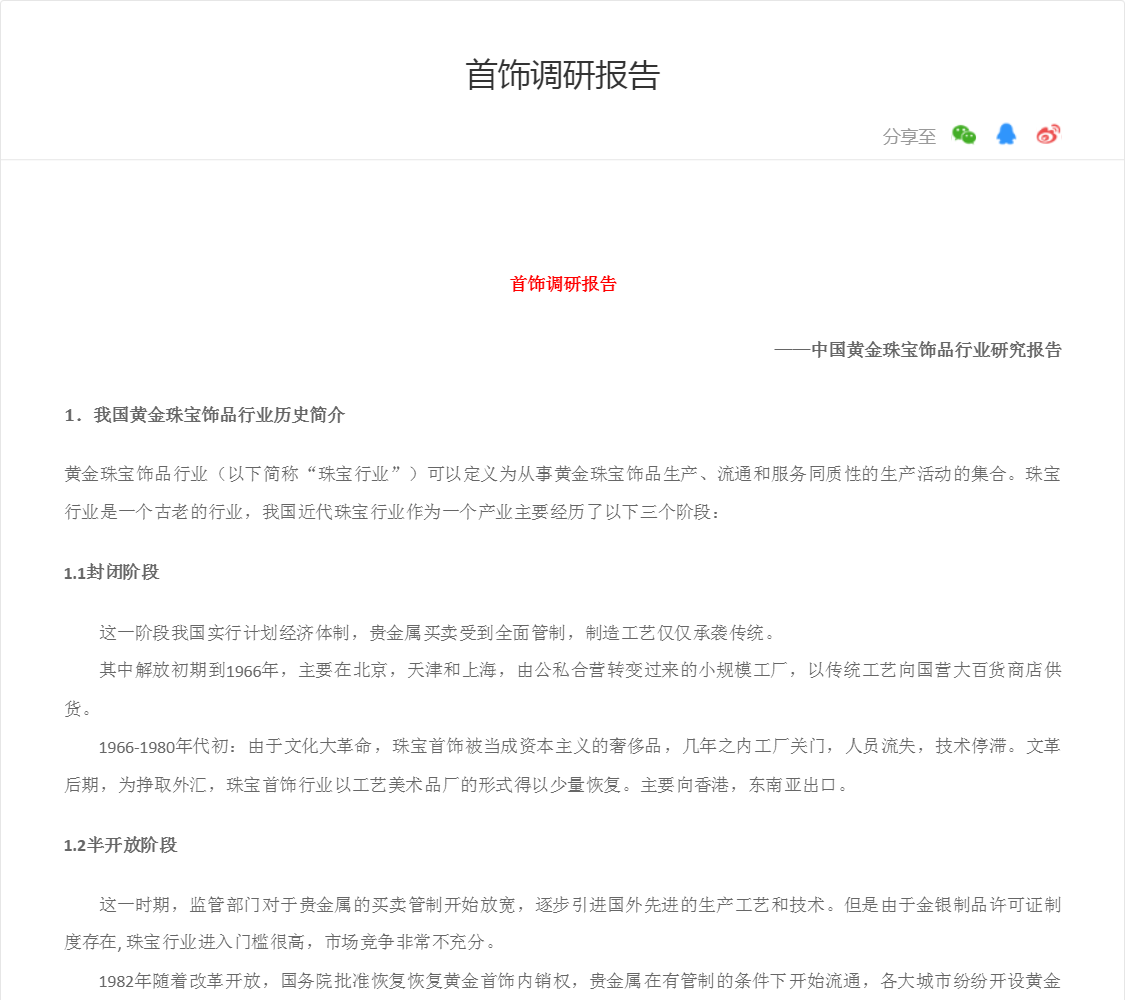Image resolution: width=1125 pixels, height=1000 pixels.
Task: Click the line starting 后期，为挣取外汇
Action: [456, 785]
